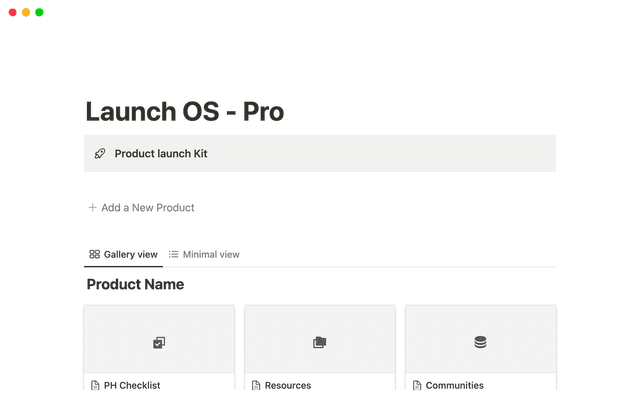The image size is (640, 400).
Task: Click the Product Name group heading
Action: coord(135,285)
